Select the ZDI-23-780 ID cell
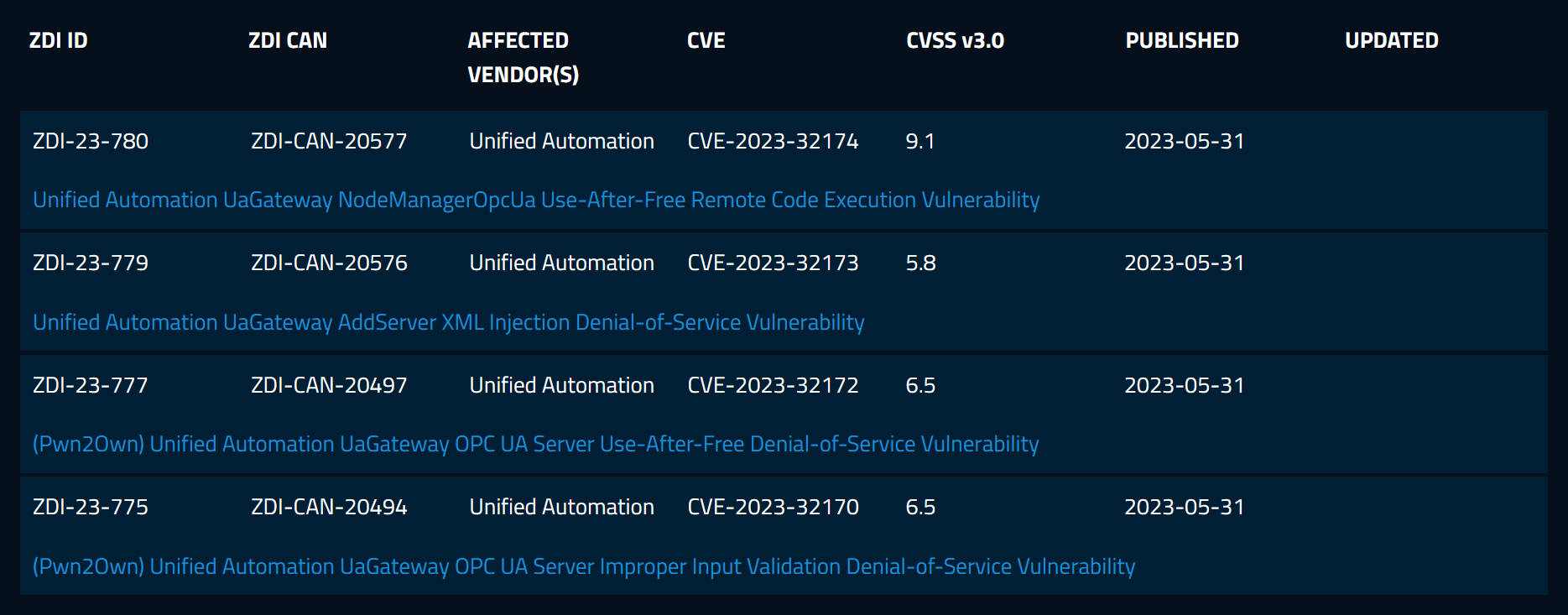1568x615 pixels. coord(91,141)
